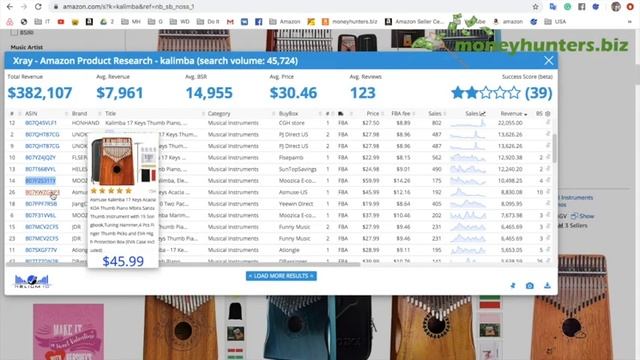Click the camera screenshot icon in Xray footer
Viewport: 640px width, 360px height.
point(530,286)
